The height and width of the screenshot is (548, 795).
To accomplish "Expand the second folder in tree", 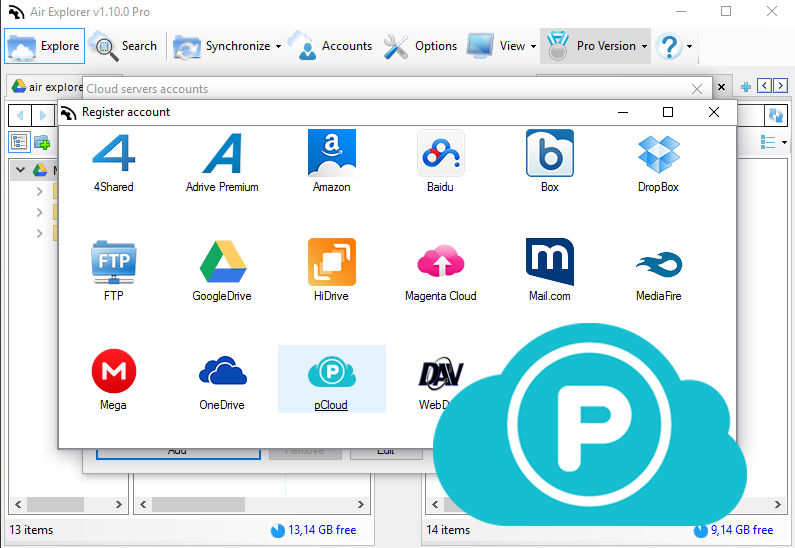I will [x=39, y=212].
